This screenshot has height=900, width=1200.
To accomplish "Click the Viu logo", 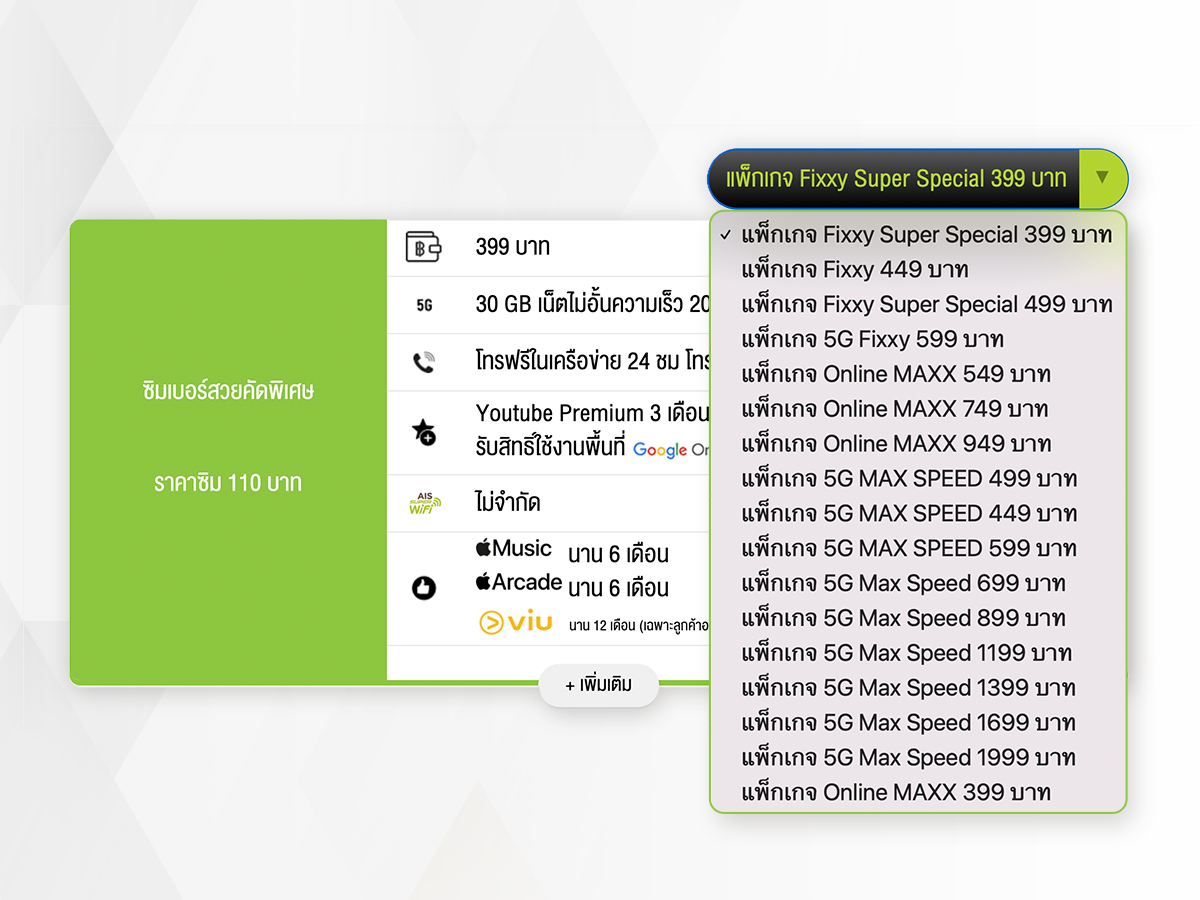I will 516,623.
